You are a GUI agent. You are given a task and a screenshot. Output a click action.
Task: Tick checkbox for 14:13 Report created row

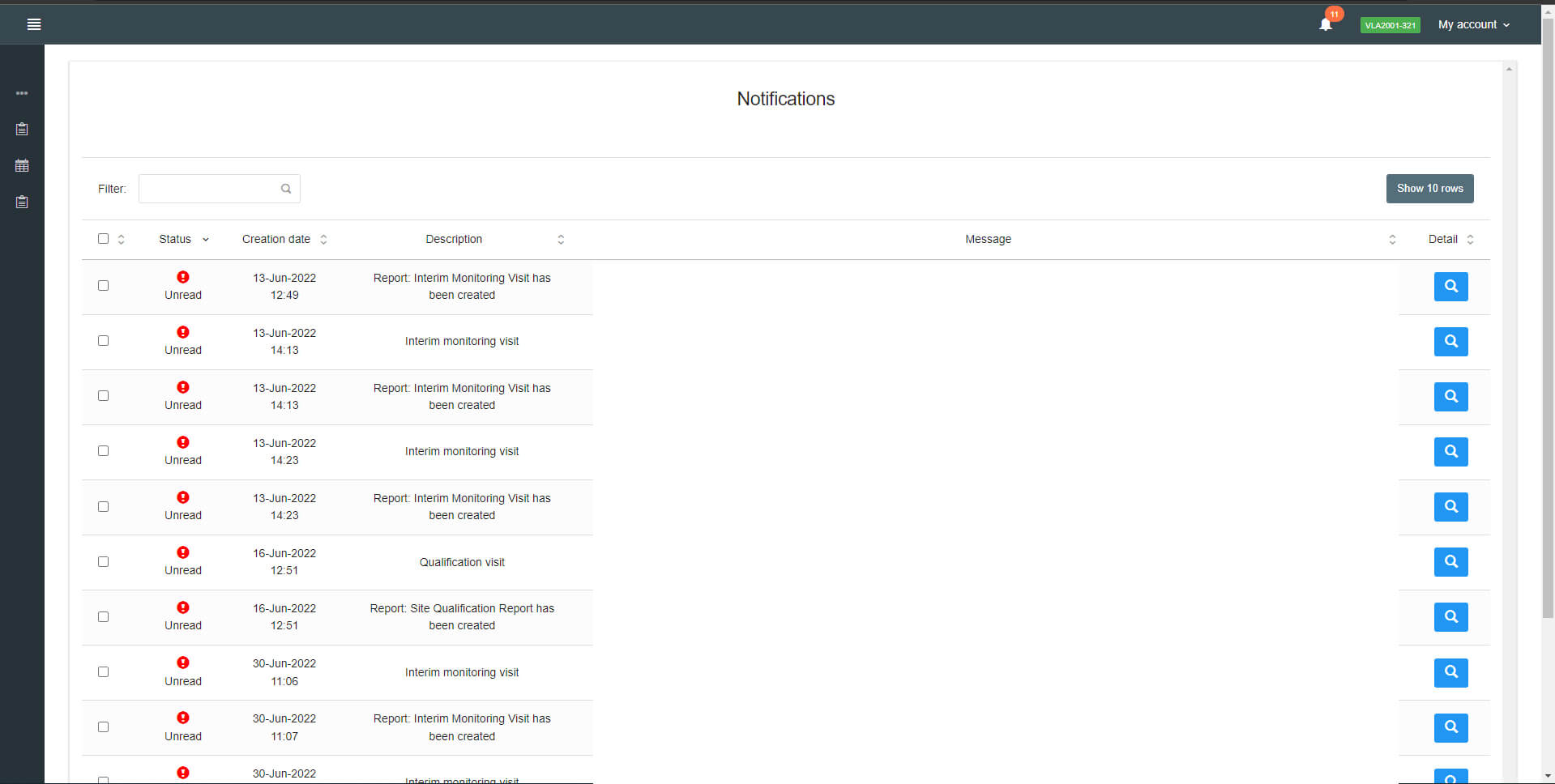click(103, 395)
